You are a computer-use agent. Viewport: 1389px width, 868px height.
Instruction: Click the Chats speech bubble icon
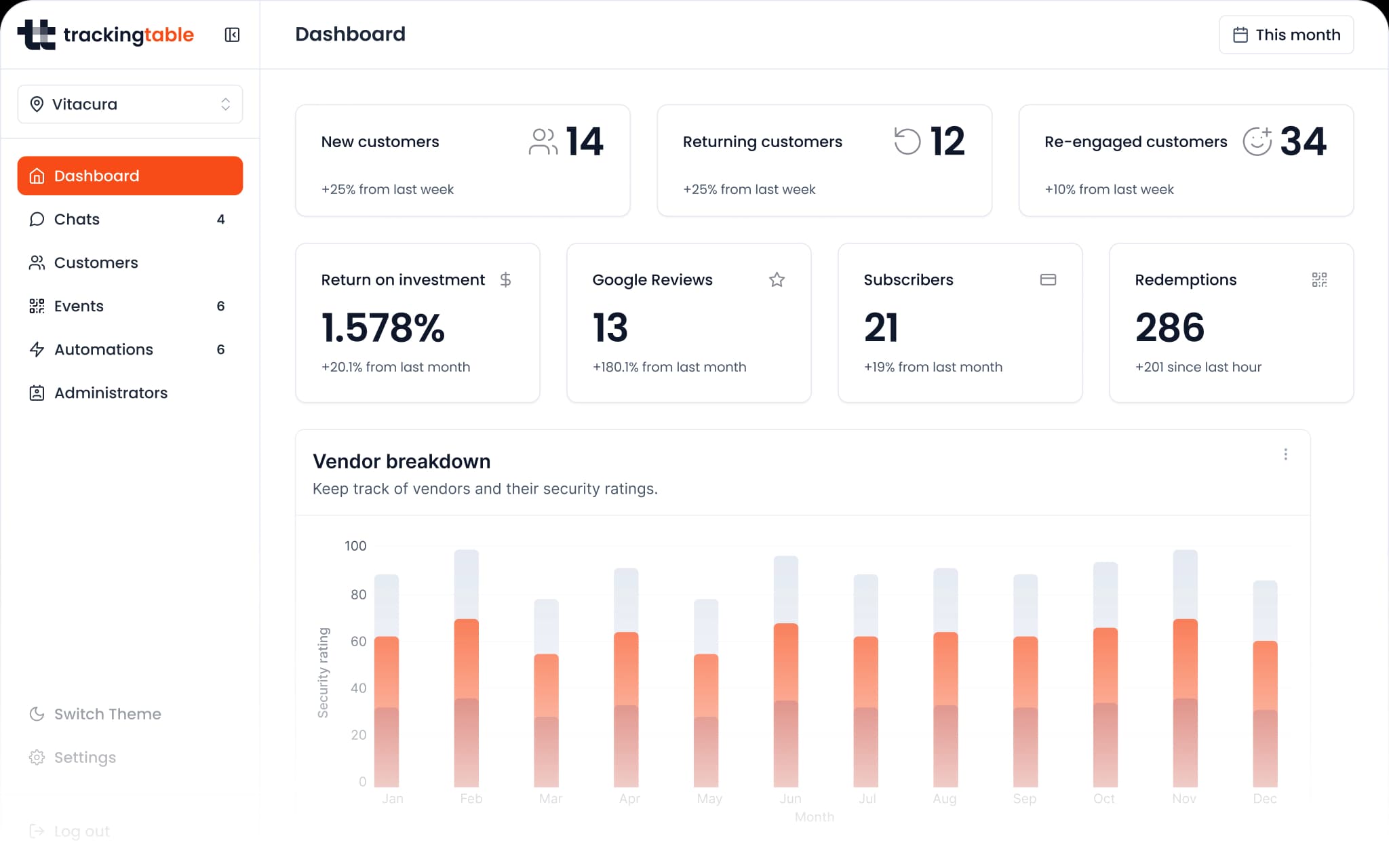coord(37,219)
